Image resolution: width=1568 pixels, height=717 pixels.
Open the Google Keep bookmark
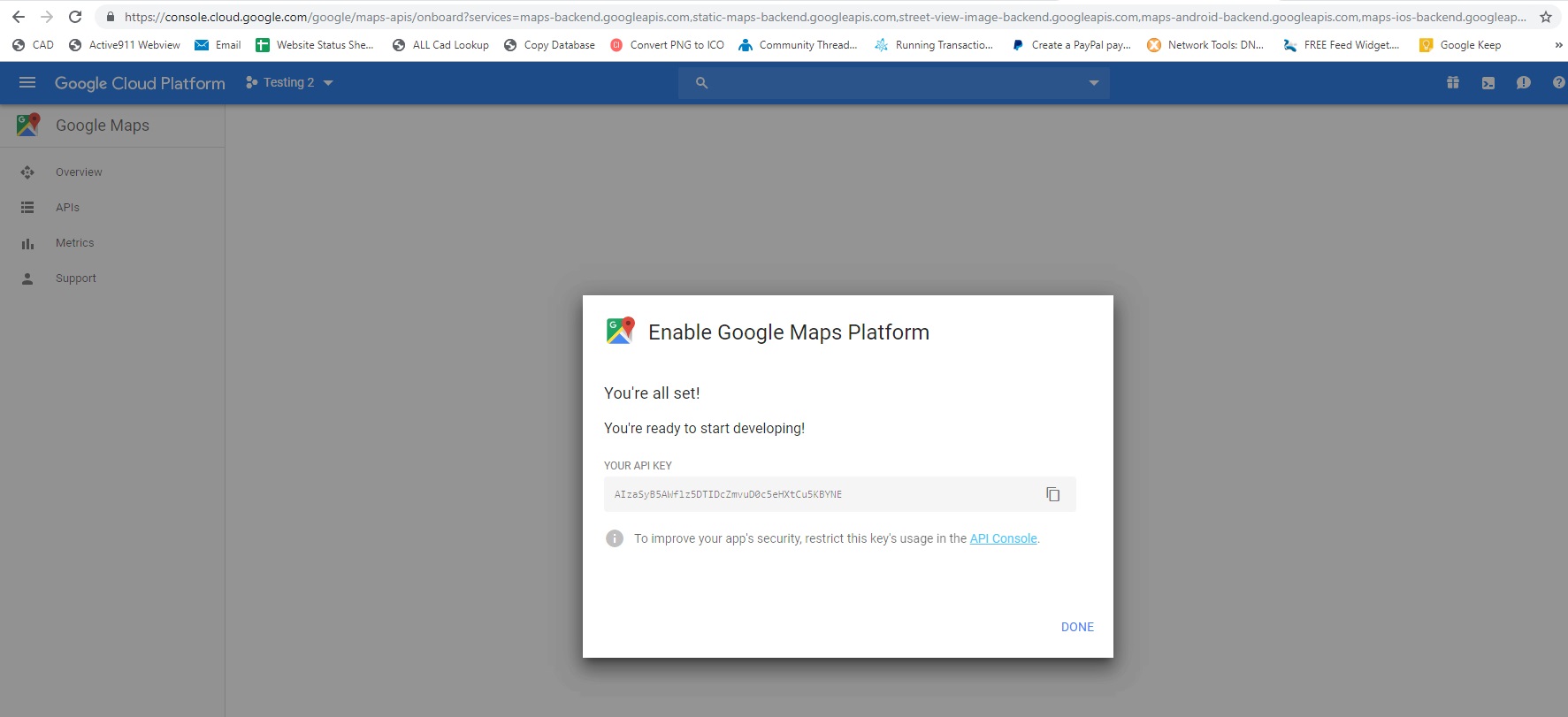(1460, 45)
